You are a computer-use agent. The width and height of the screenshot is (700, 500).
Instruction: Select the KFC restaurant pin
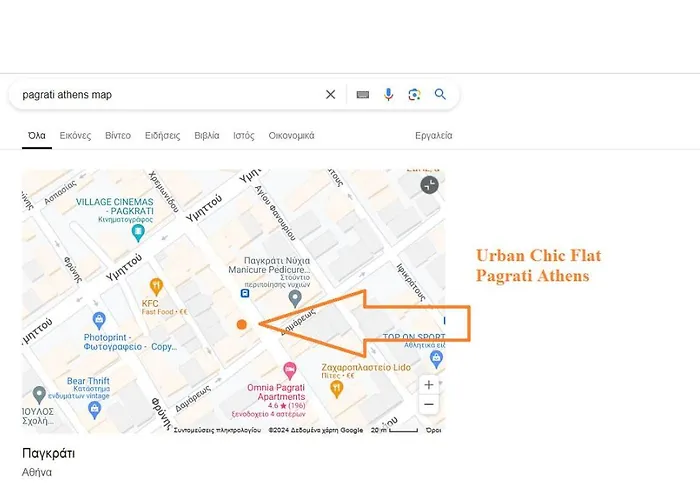[x=156, y=287]
